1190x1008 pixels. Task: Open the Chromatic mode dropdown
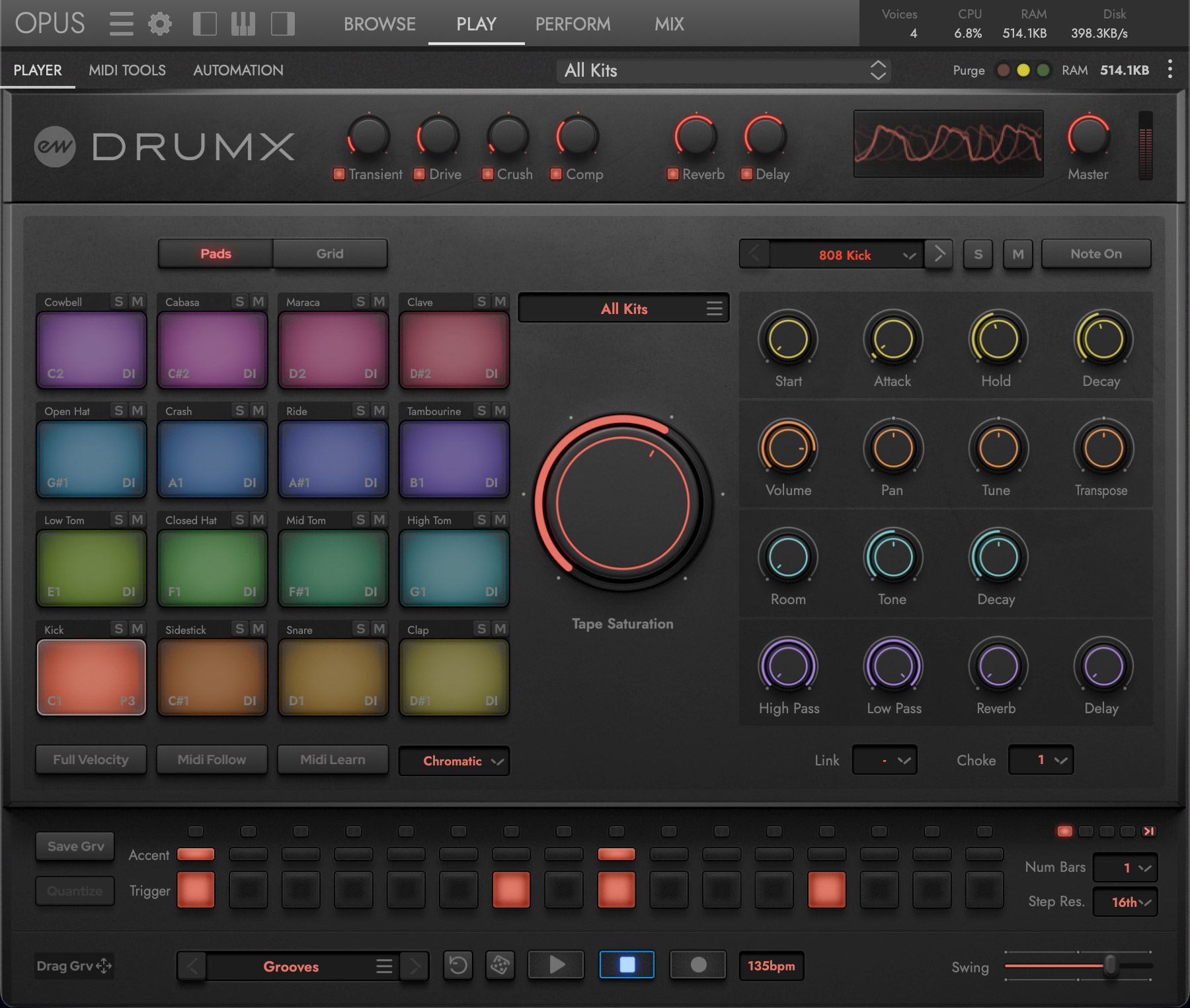pos(454,761)
